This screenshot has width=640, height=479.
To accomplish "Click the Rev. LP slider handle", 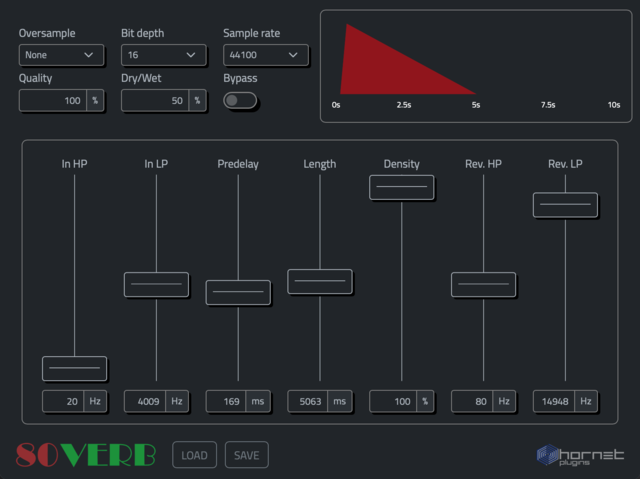I will (565, 205).
